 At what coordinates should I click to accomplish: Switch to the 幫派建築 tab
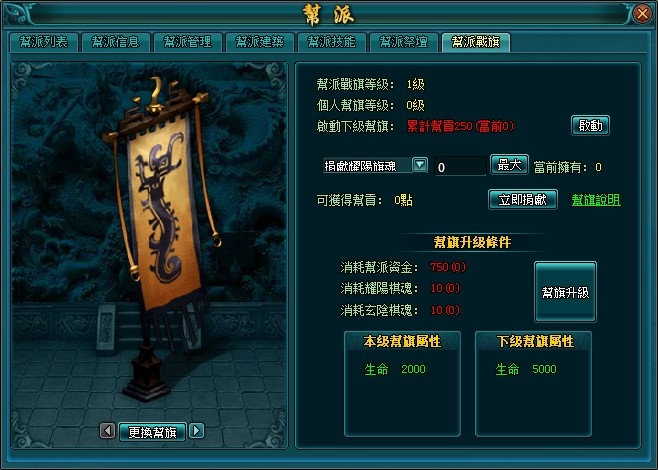tap(260, 42)
